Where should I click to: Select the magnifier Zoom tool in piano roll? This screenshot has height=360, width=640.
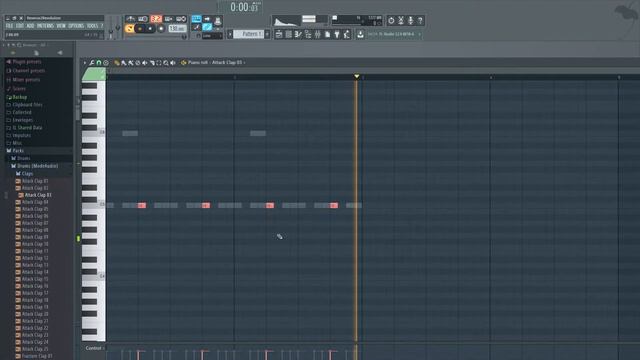[166, 62]
